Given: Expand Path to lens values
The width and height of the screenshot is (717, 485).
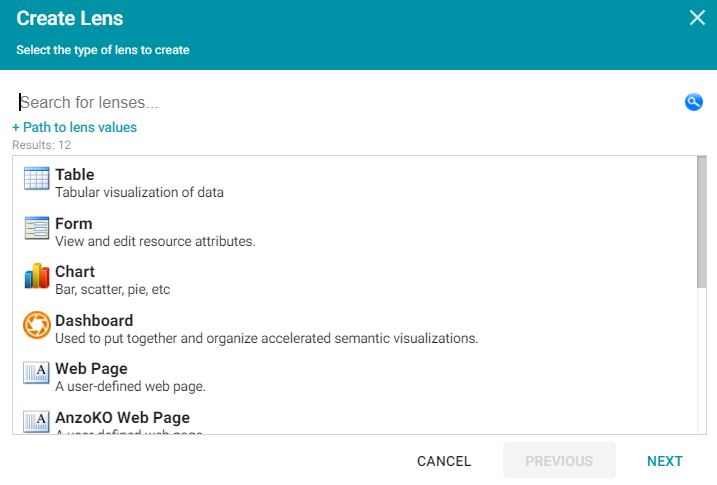Looking at the screenshot, I should 75,127.
